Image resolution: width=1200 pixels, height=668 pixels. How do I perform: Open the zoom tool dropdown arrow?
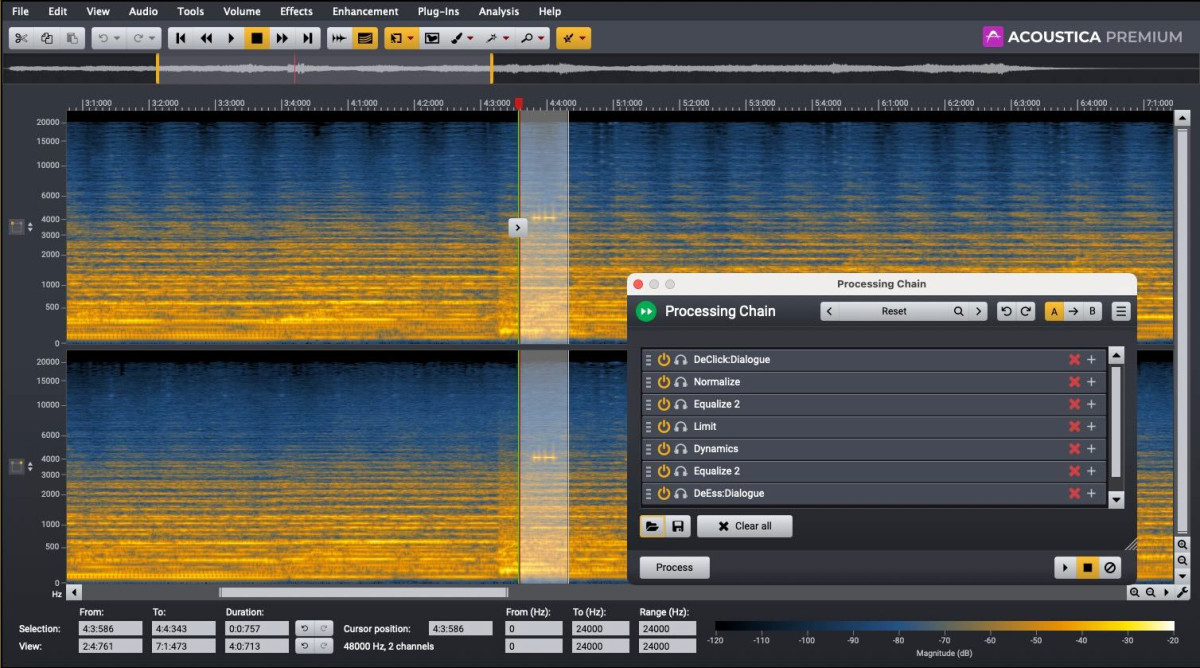(542, 39)
